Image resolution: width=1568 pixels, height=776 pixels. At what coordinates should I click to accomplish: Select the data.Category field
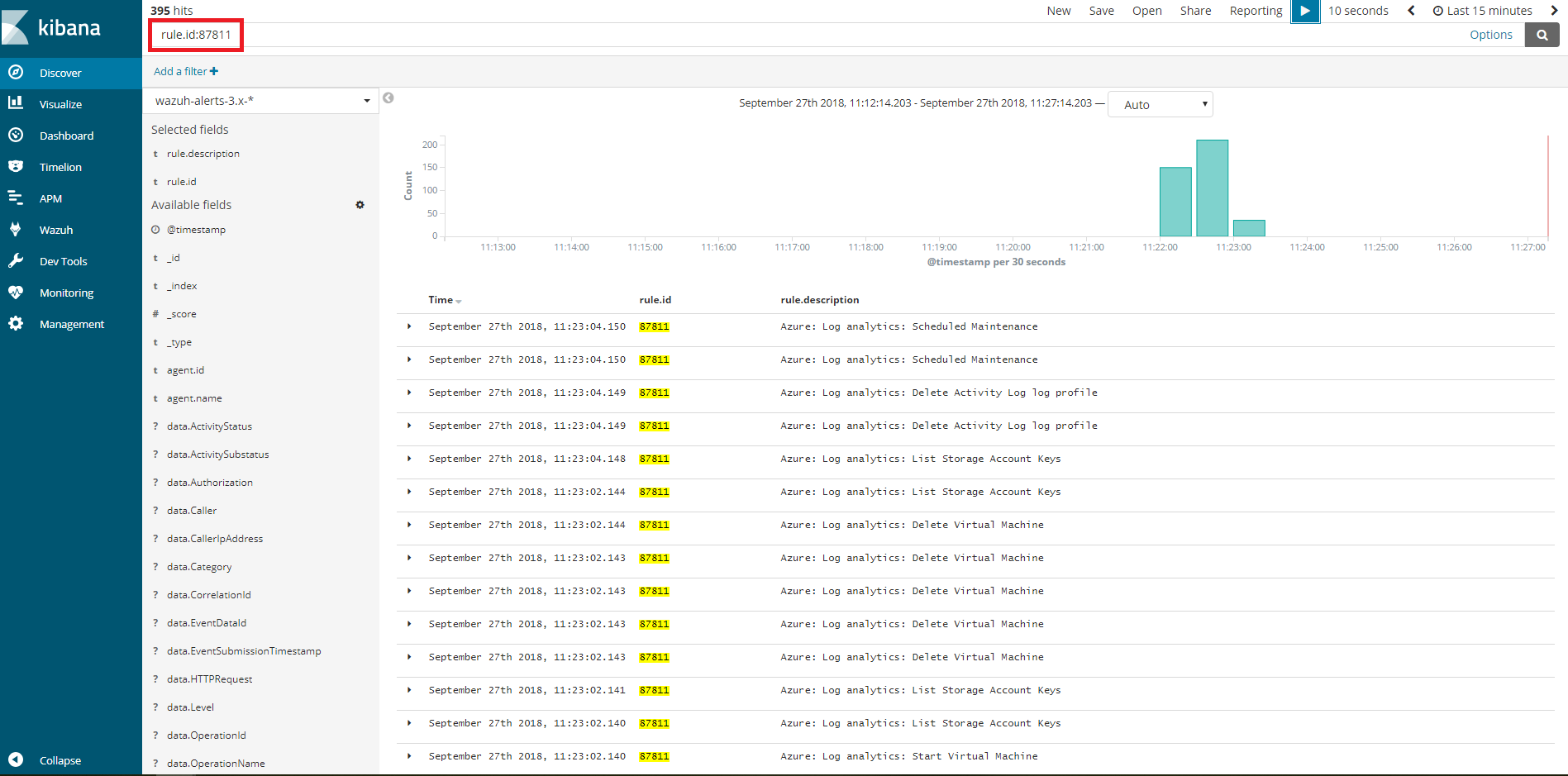199,567
